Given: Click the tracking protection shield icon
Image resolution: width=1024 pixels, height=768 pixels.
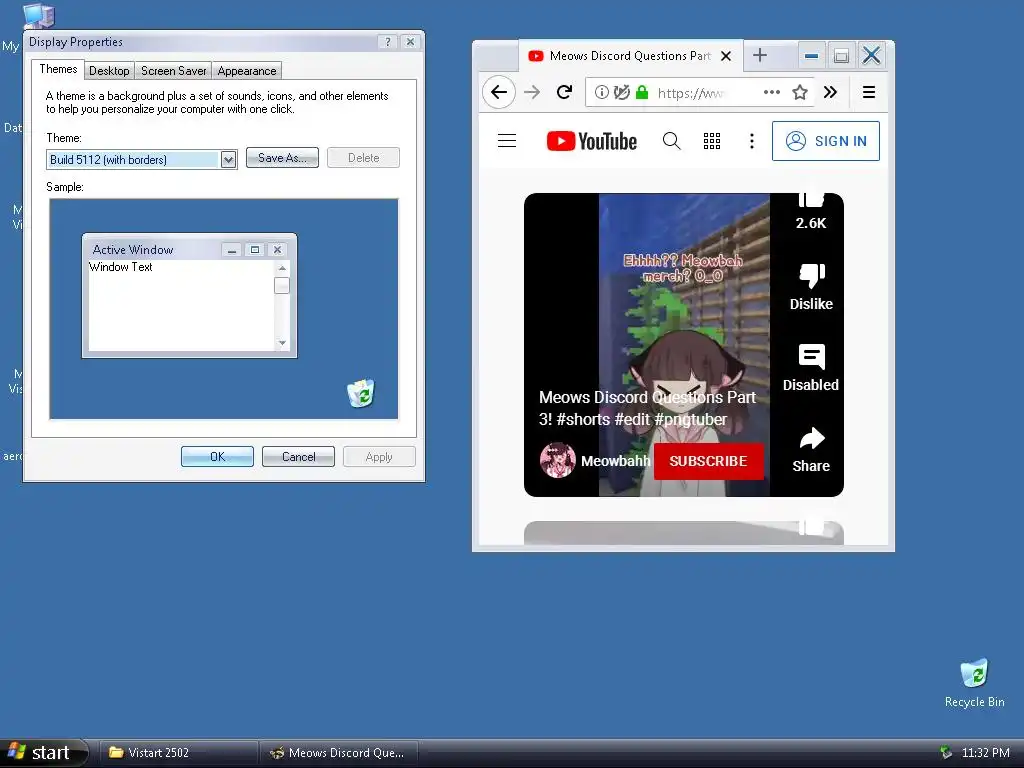Looking at the screenshot, I should coord(622,92).
